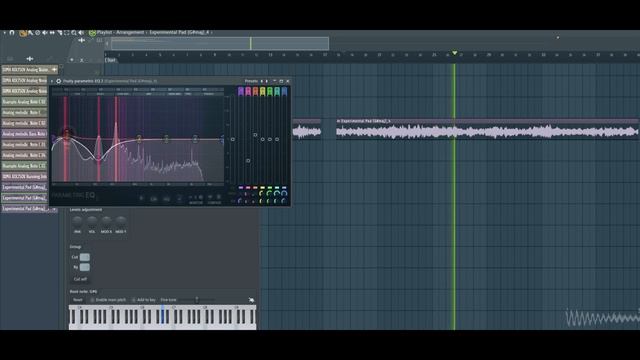Click the Playback speaker tool in Playlist
This screenshot has height=360, width=640.
click(81, 33)
